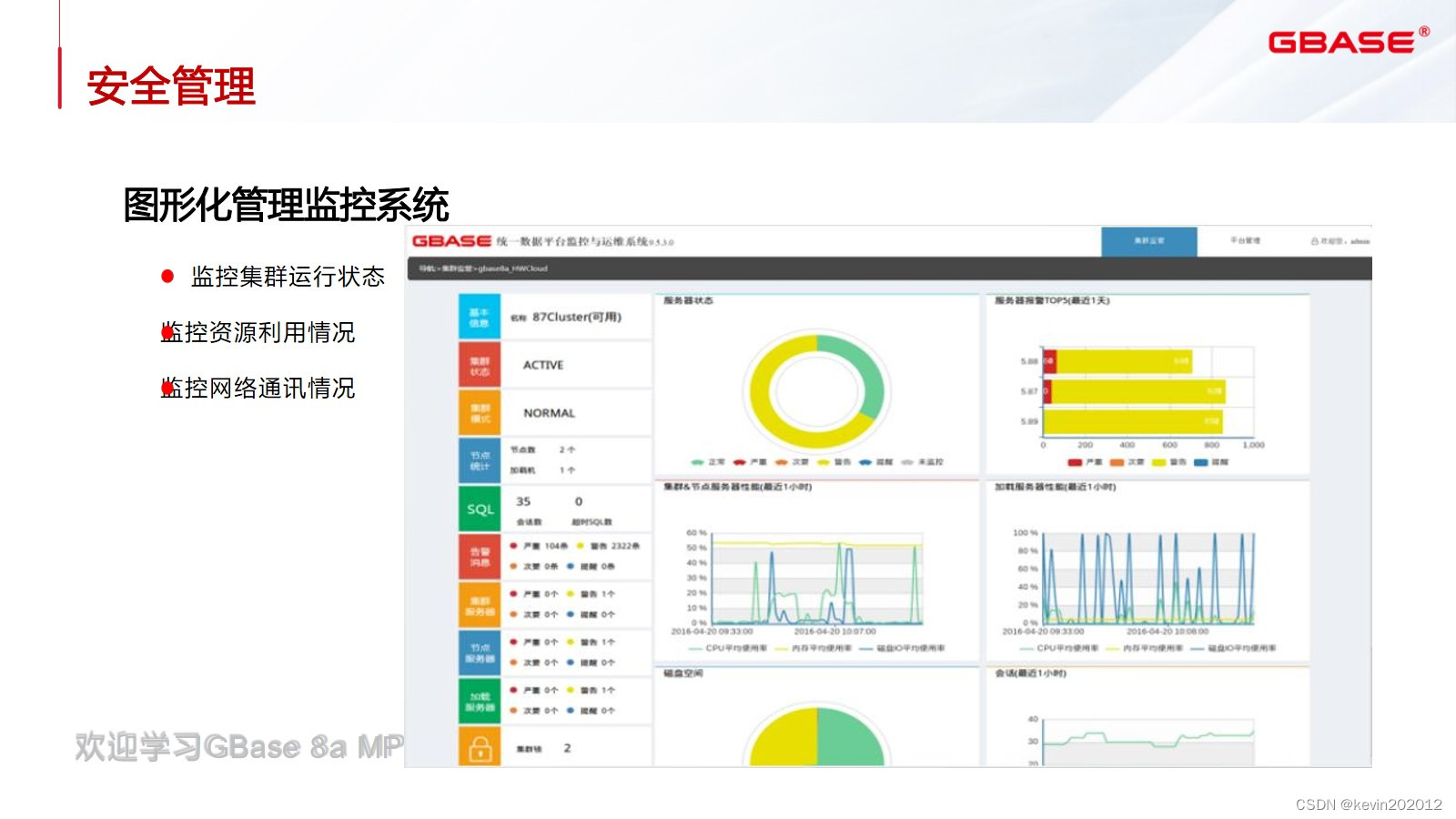Screen dimensions: 1456x819
Task: Click the orange padlock cluster lock icon
Action: [x=480, y=747]
